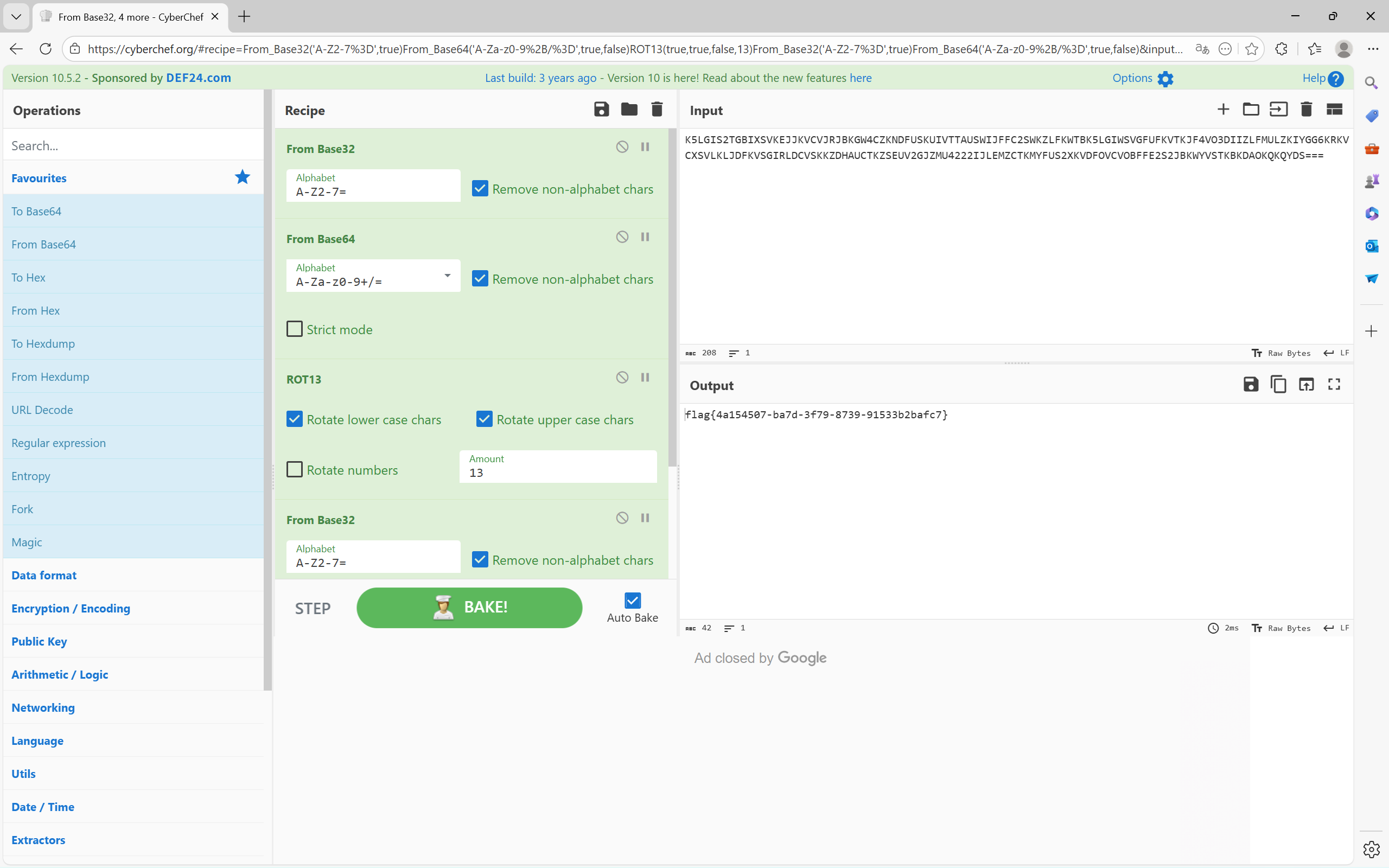1389x868 pixels.
Task: Open the load recipe folder icon
Action: tap(629, 109)
